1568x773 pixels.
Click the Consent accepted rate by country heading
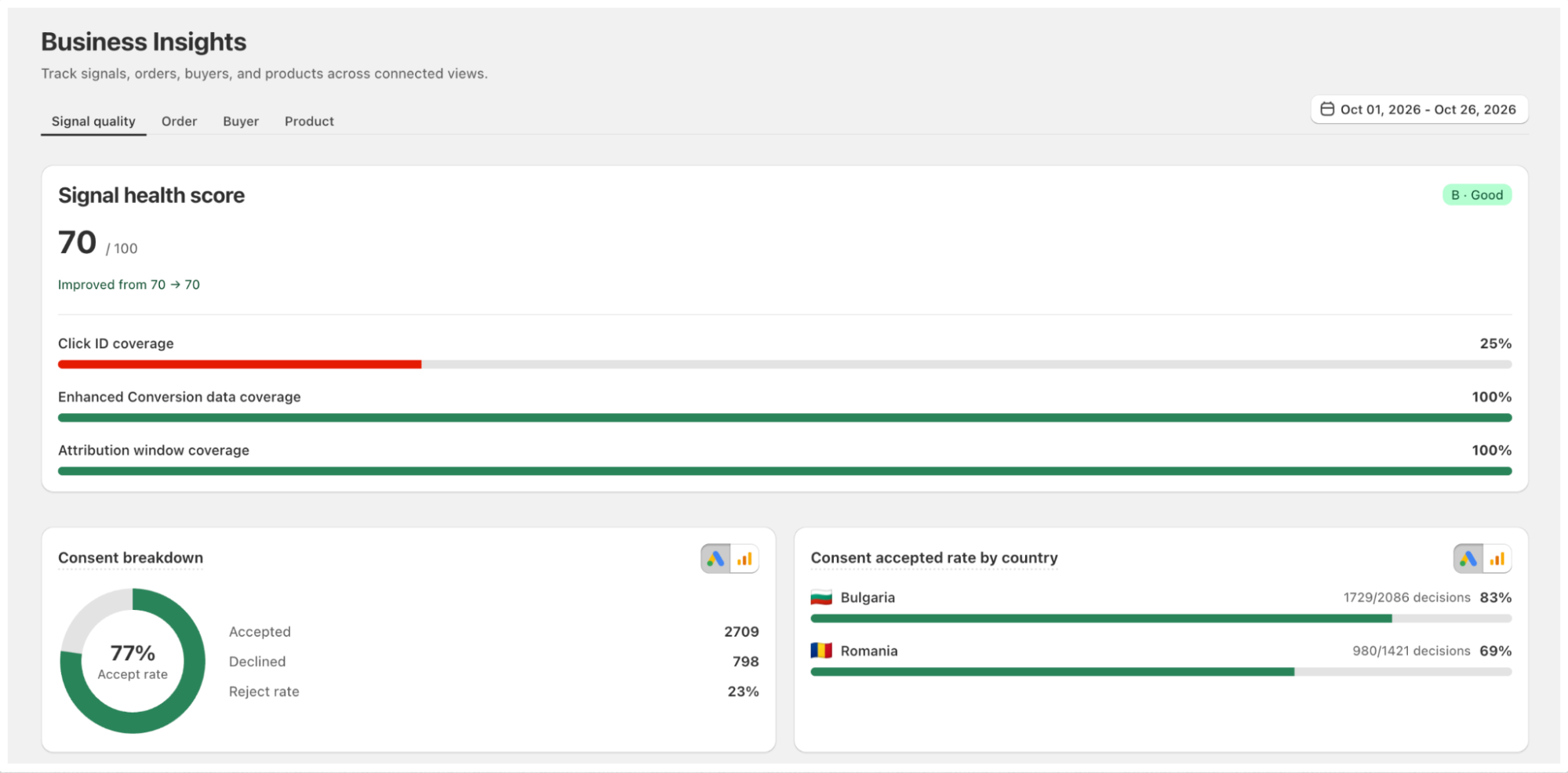(x=934, y=557)
